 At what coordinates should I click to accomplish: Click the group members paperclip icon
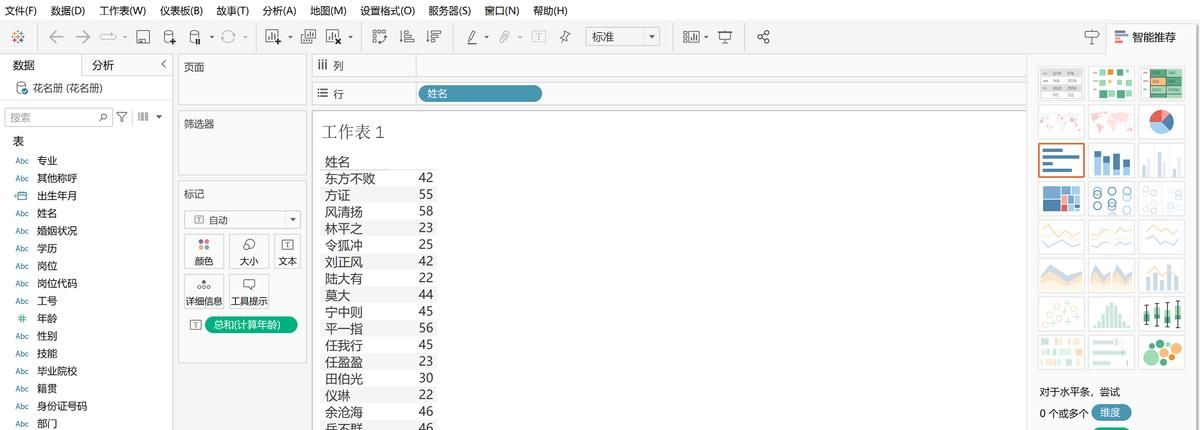click(506, 37)
